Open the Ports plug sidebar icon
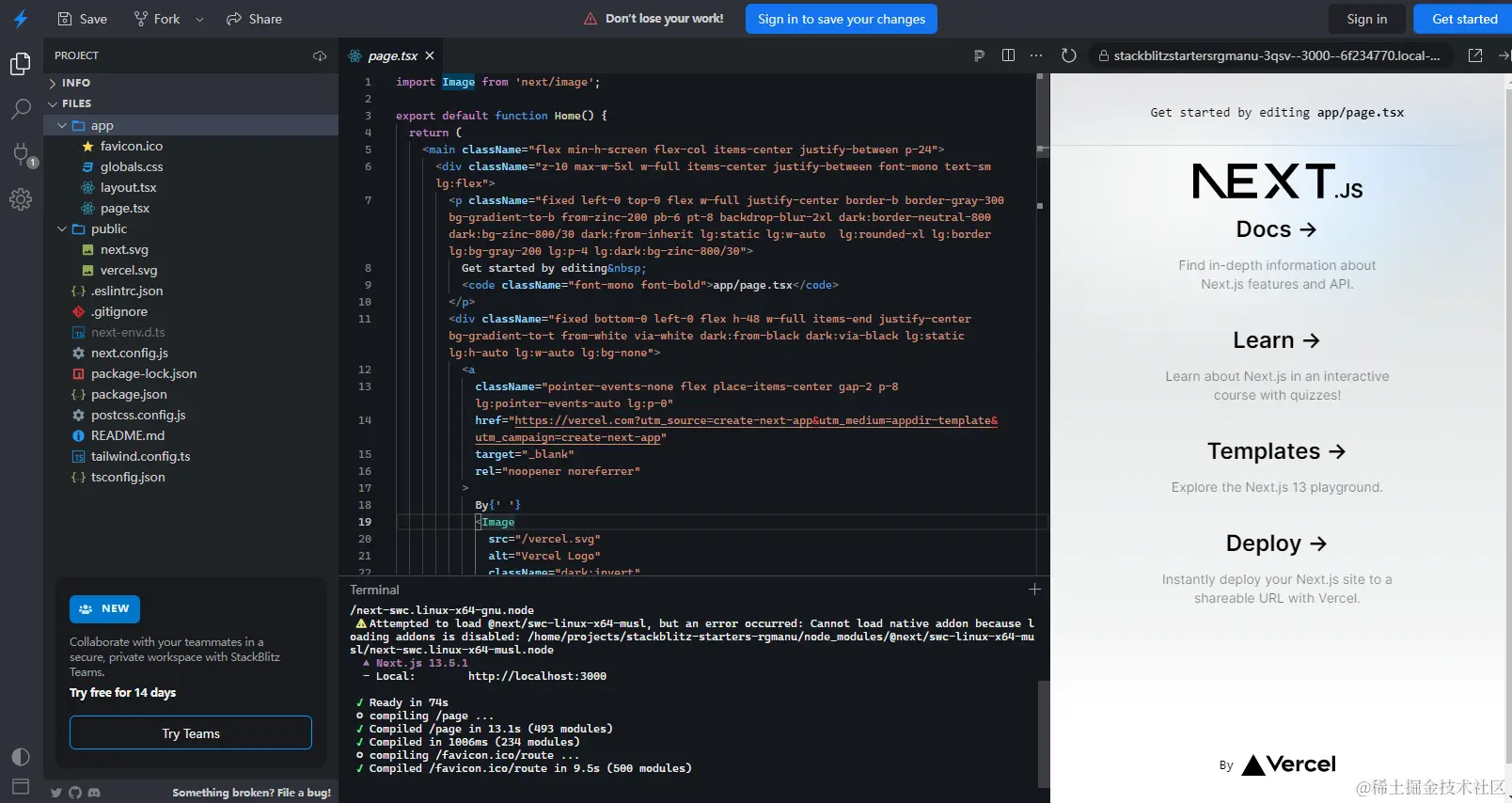The height and width of the screenshot is (803, 1512). (21, 154)
